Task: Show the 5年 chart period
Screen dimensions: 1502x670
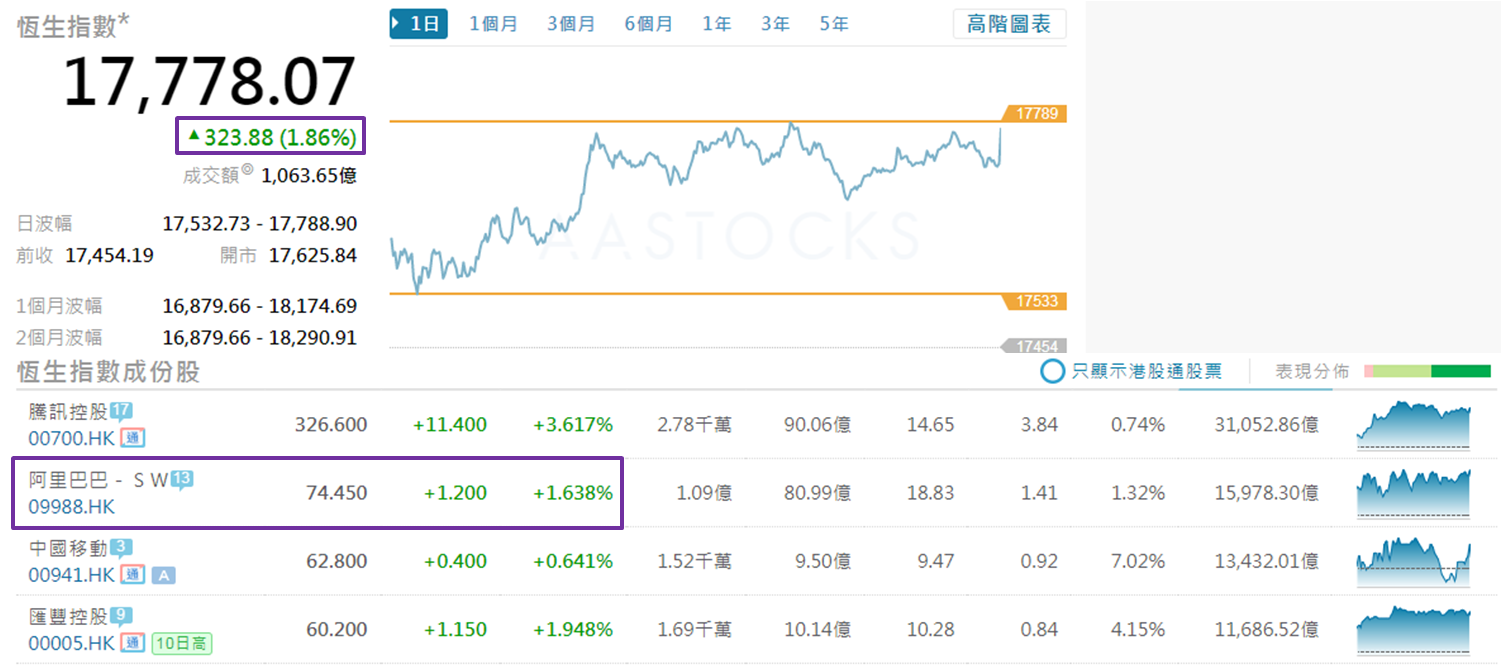Action: click(x=833, y=24)
